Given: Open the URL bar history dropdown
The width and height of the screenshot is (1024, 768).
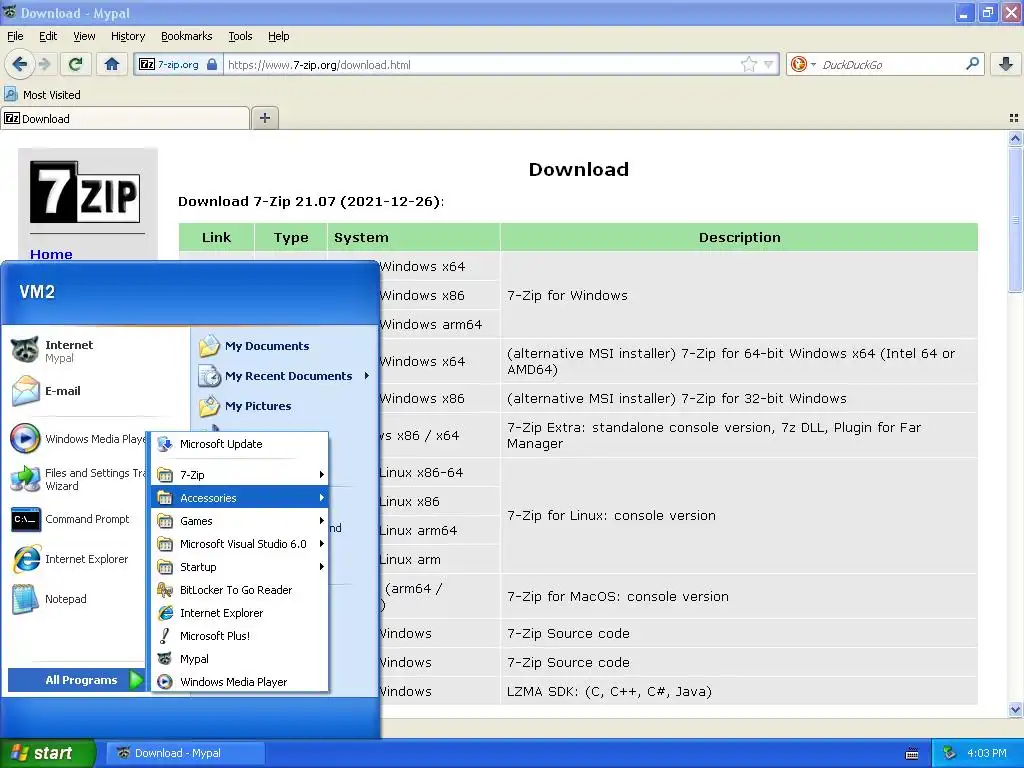Looking at the screenshot, I should (769, 64).
